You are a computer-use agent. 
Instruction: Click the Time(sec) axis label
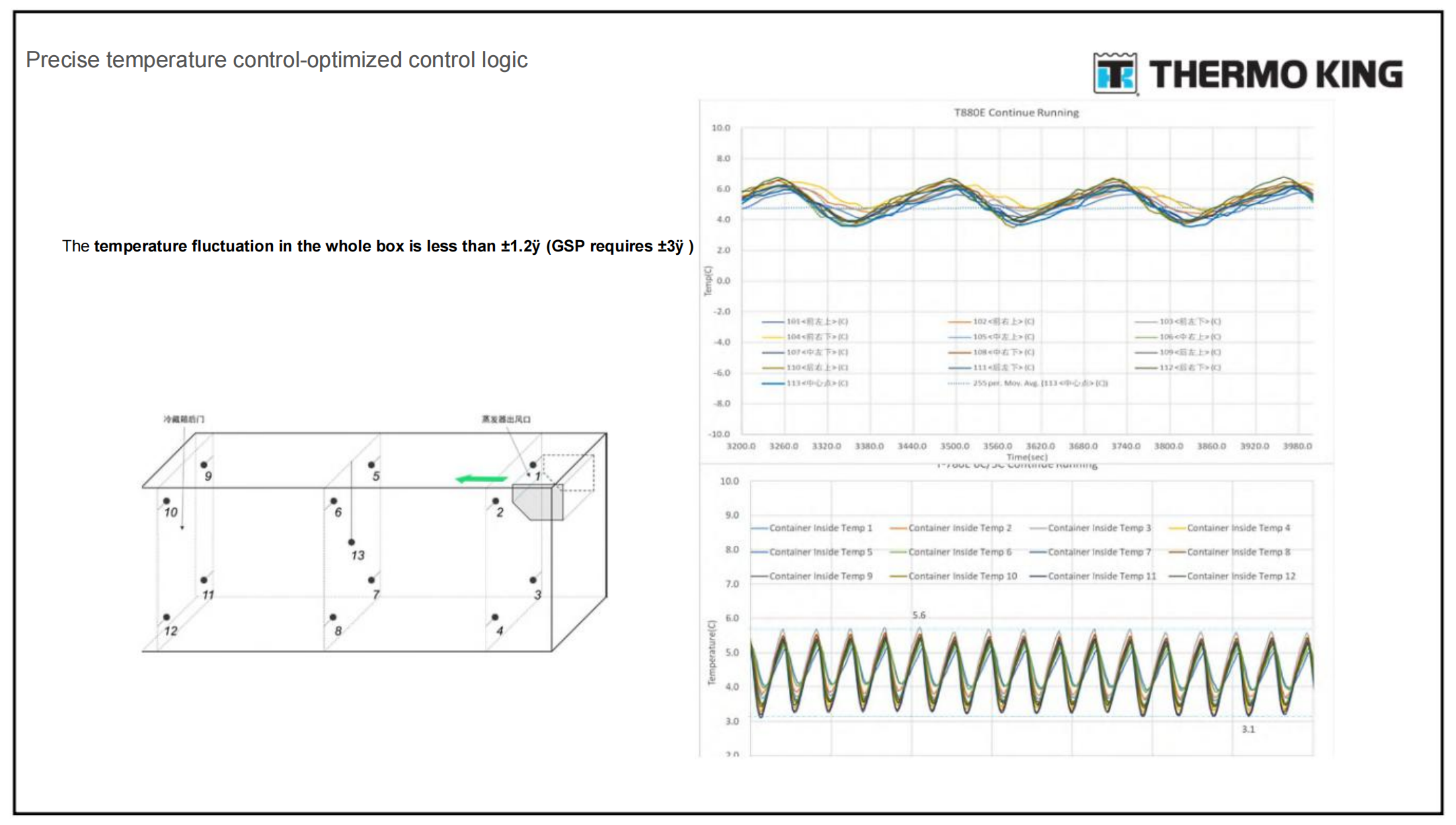pos(1027,457)
